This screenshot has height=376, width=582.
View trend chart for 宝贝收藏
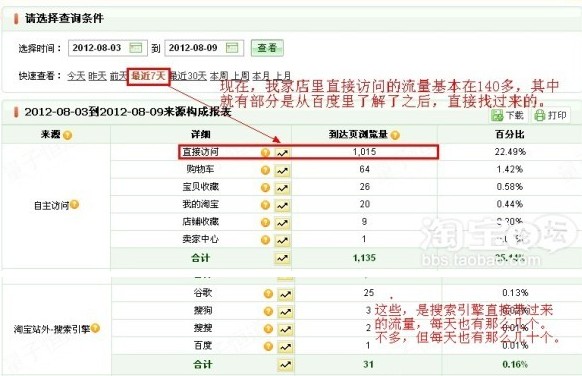coord(282,188)
